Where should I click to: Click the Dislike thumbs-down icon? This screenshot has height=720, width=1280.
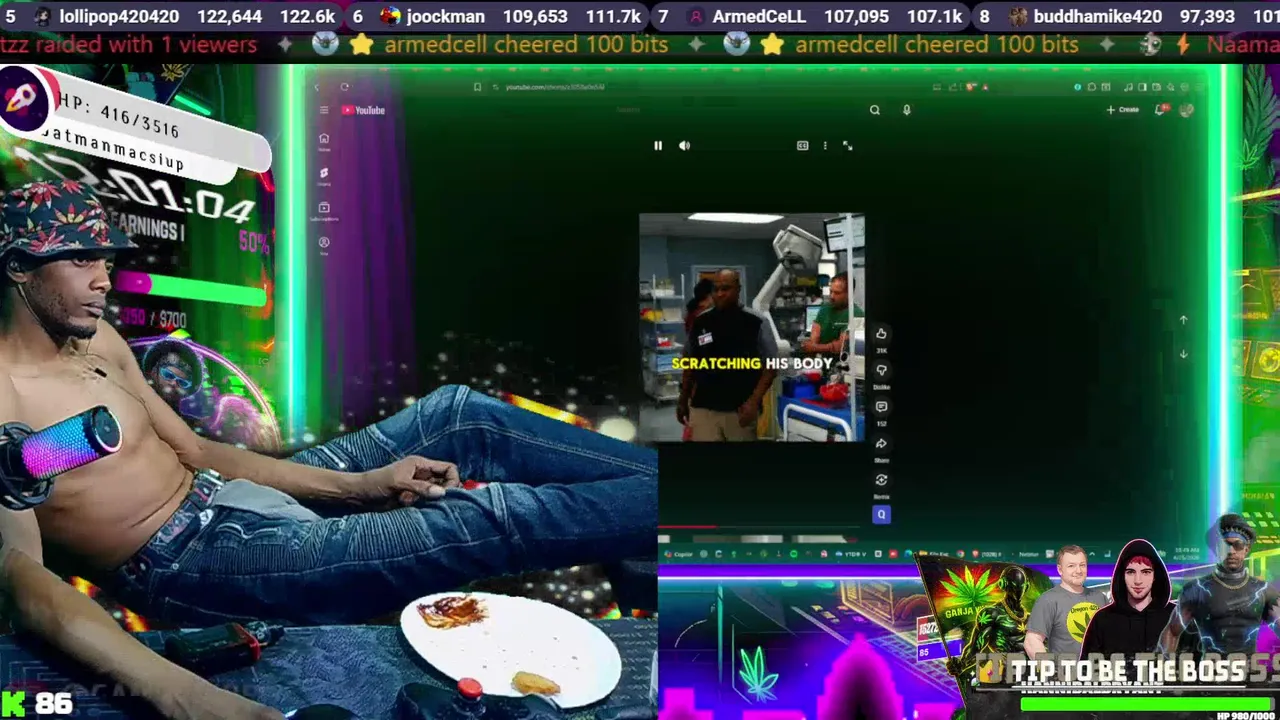coord(881,370)
